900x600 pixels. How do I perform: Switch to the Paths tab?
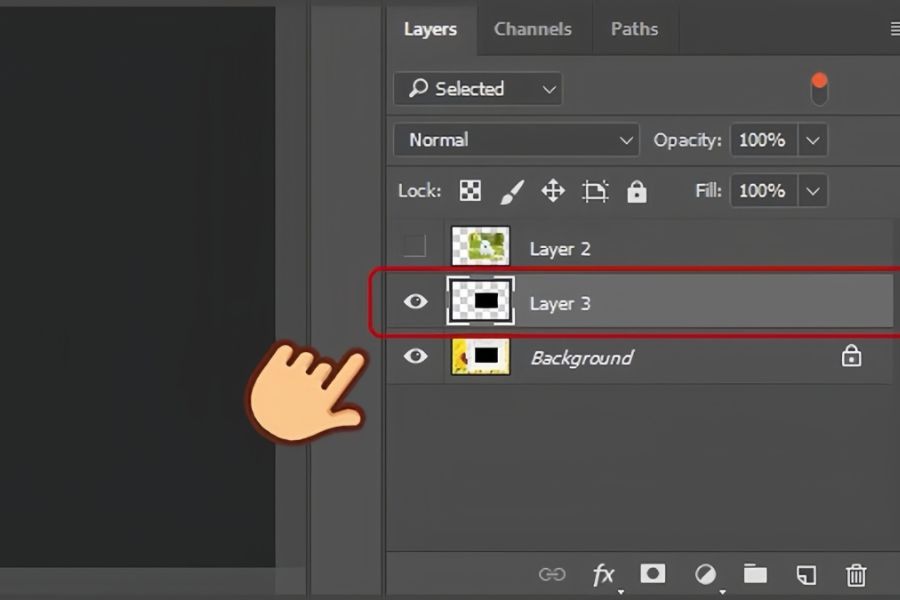pos(634,29)
